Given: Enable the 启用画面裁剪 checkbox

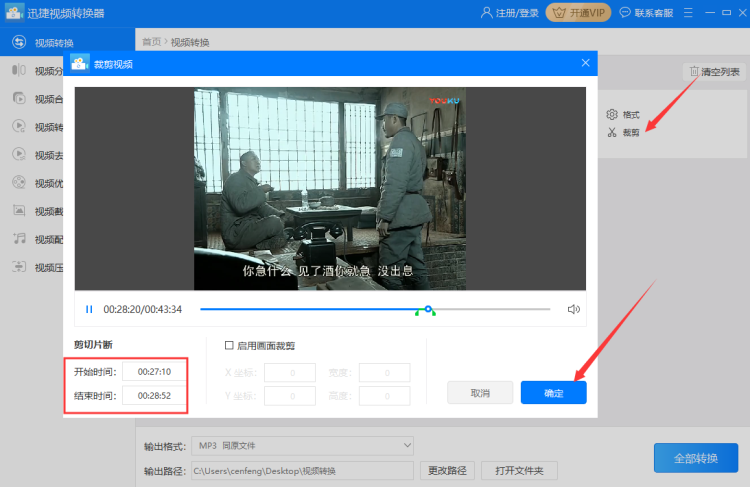Looking at the screenshot, I should [x=229, y=345].
